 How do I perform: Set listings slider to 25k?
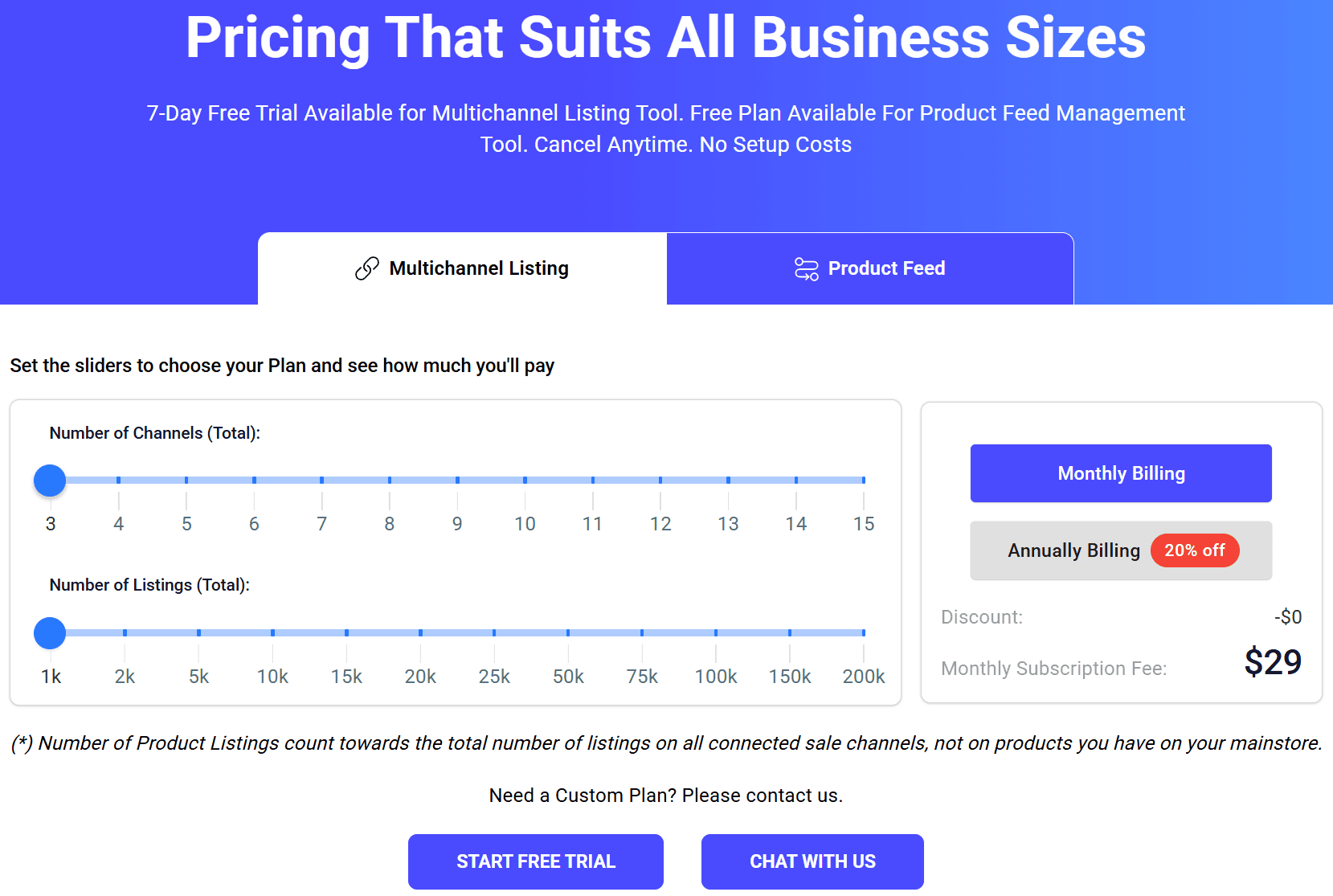click(x=494, y=632)
